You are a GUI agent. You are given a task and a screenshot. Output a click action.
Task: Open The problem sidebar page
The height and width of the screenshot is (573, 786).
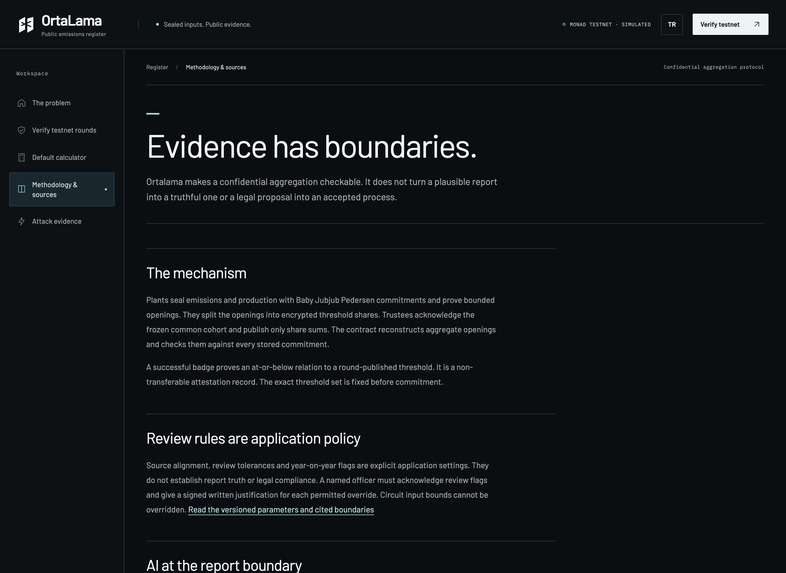pyautogui.click(x=62, y=103)
